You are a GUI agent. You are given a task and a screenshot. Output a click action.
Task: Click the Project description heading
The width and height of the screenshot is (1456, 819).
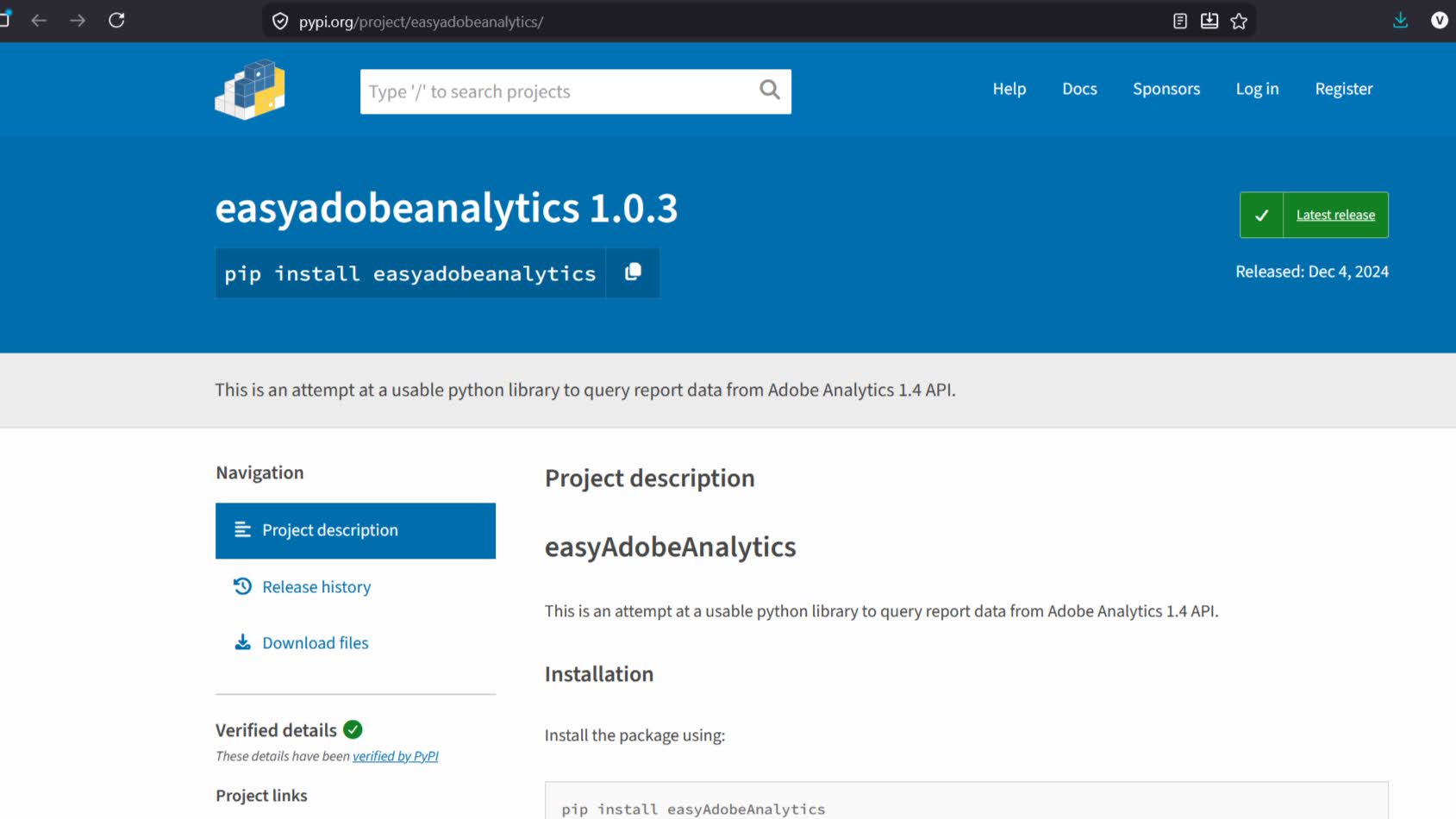(x=650, y=478)
